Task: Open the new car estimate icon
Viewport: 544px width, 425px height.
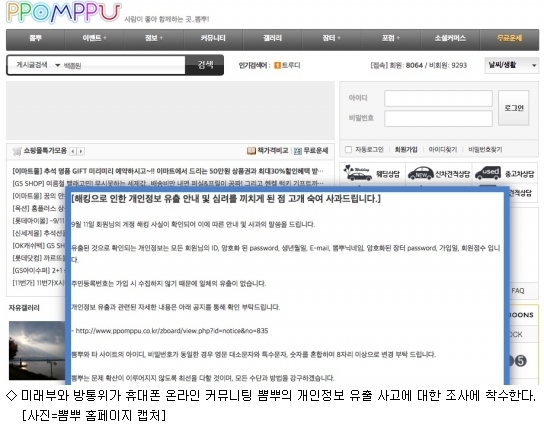Action: 420,173
